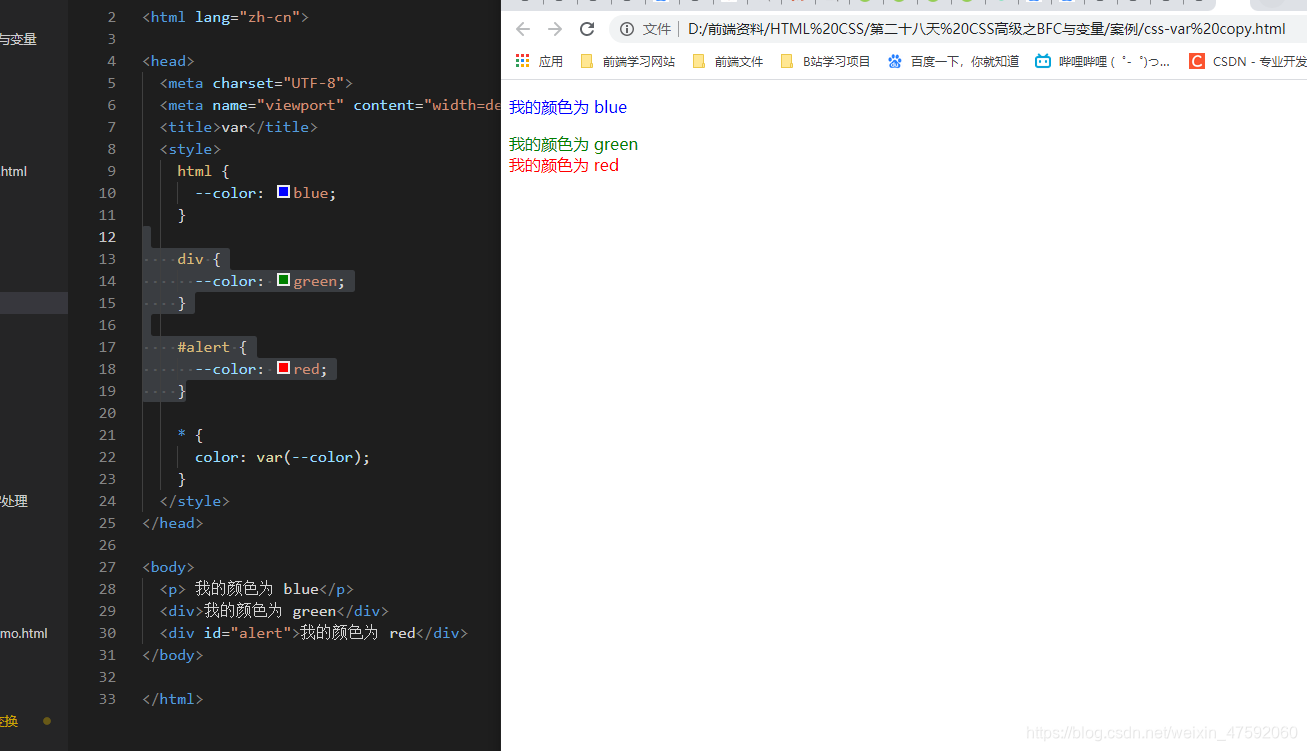
Task: Click the 文件 label in address bar
Action: 657,29
